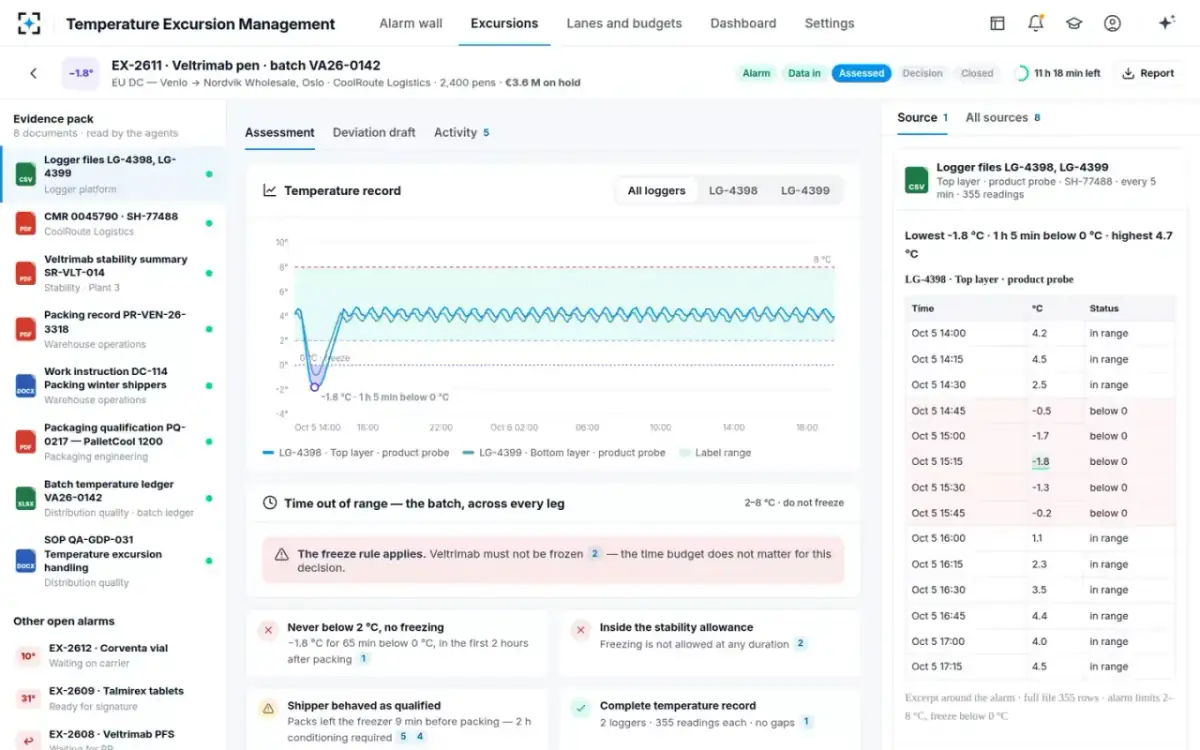Click the AI sparkle assistant icon

click(1166, 23)
